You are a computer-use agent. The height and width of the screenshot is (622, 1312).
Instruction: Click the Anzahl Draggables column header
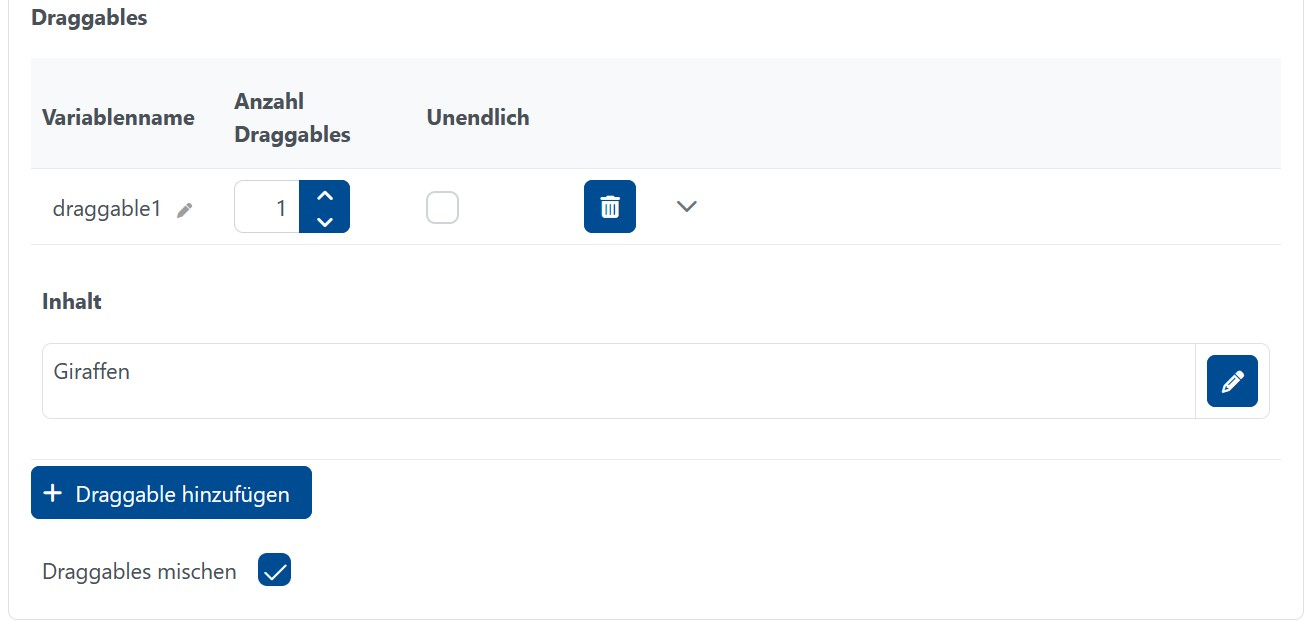coord(292,118)
